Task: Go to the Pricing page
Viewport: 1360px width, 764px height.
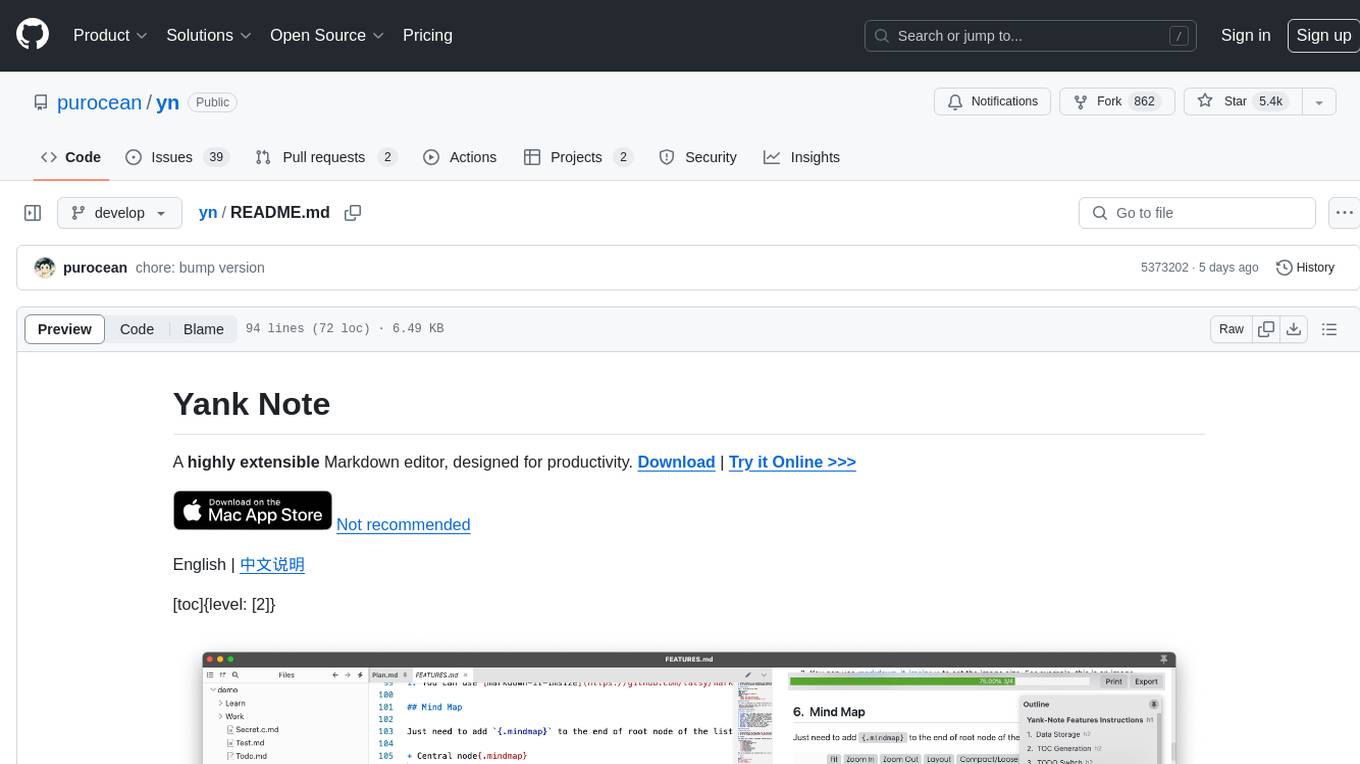Action: [x=427, y=35]
